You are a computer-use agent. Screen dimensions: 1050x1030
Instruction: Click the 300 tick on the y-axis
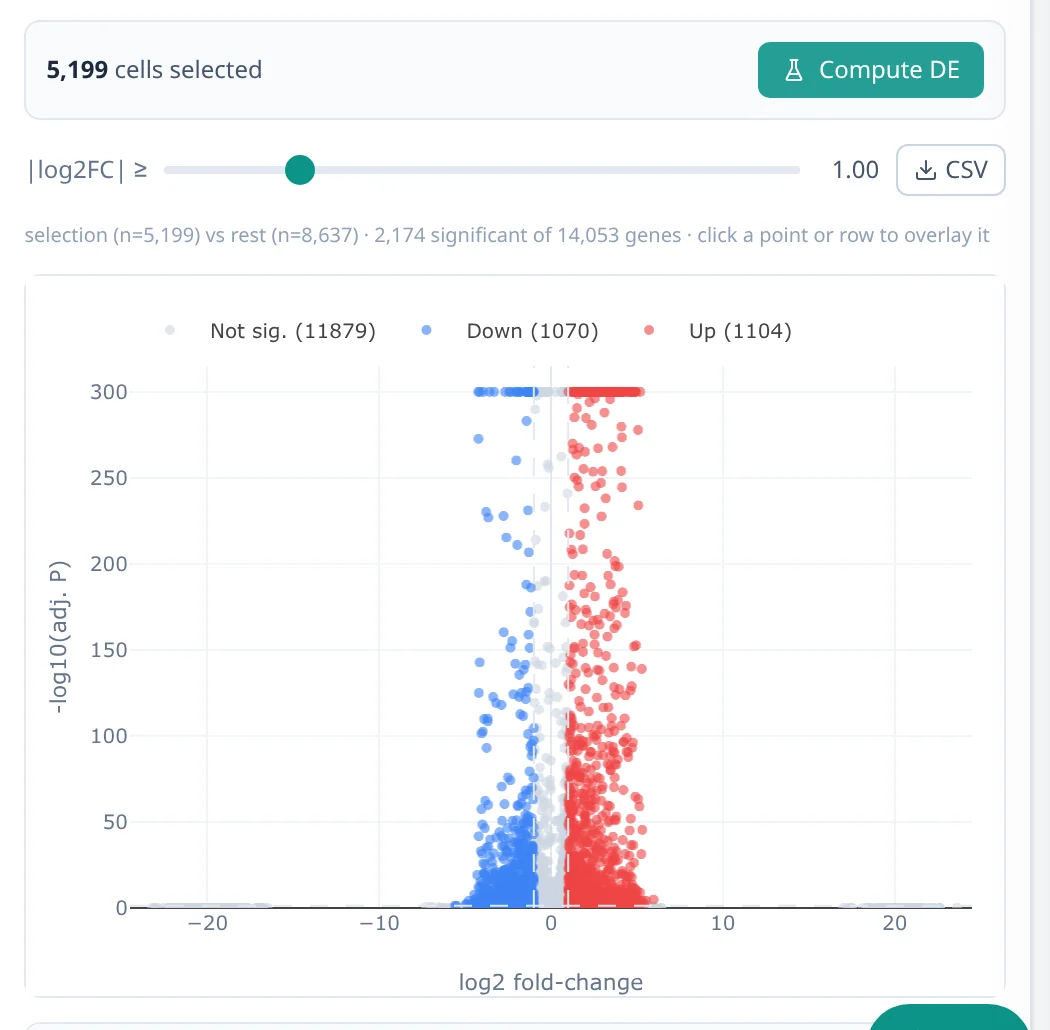[x=108, y=392]
